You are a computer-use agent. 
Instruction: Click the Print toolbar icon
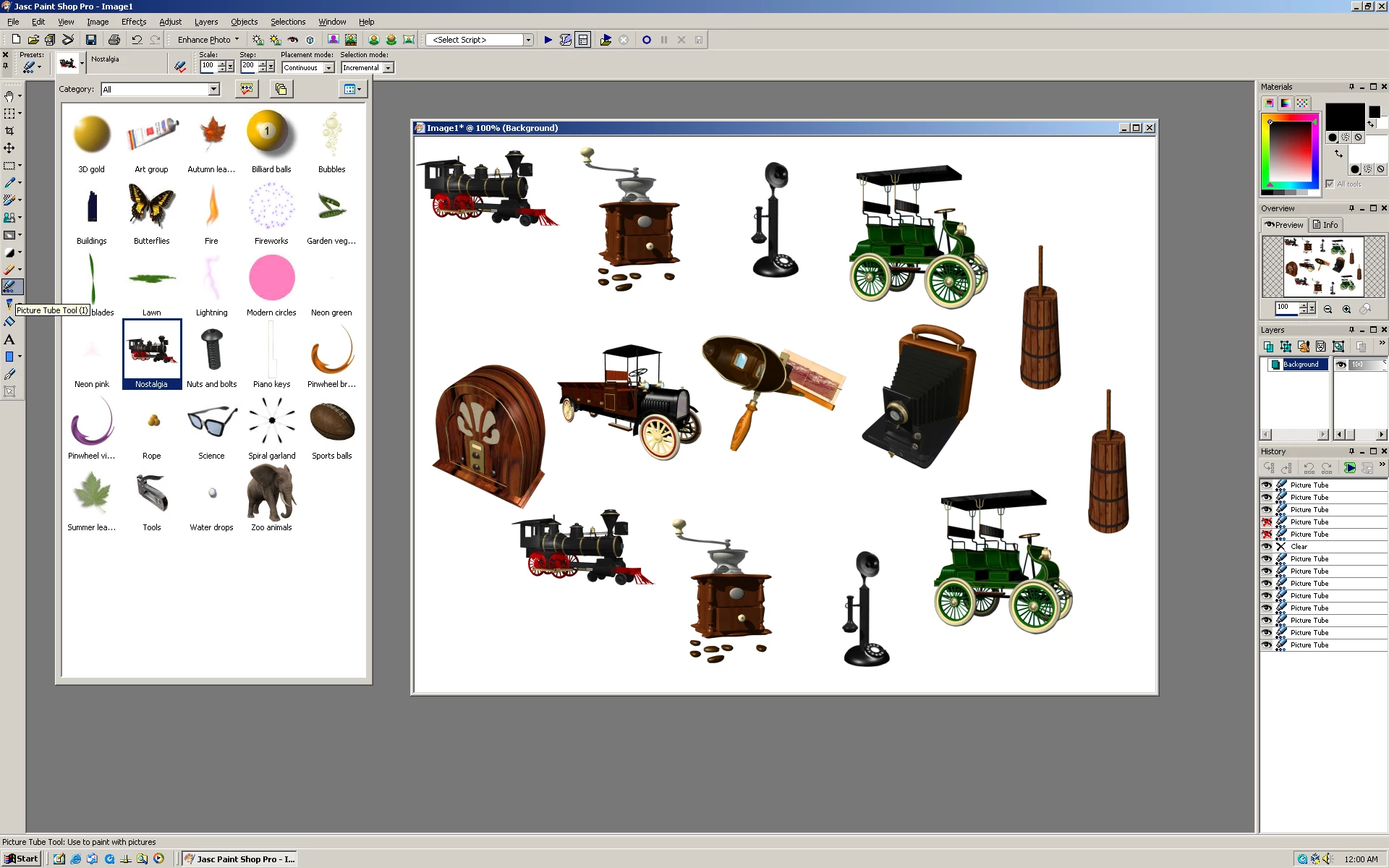(114, 40)
